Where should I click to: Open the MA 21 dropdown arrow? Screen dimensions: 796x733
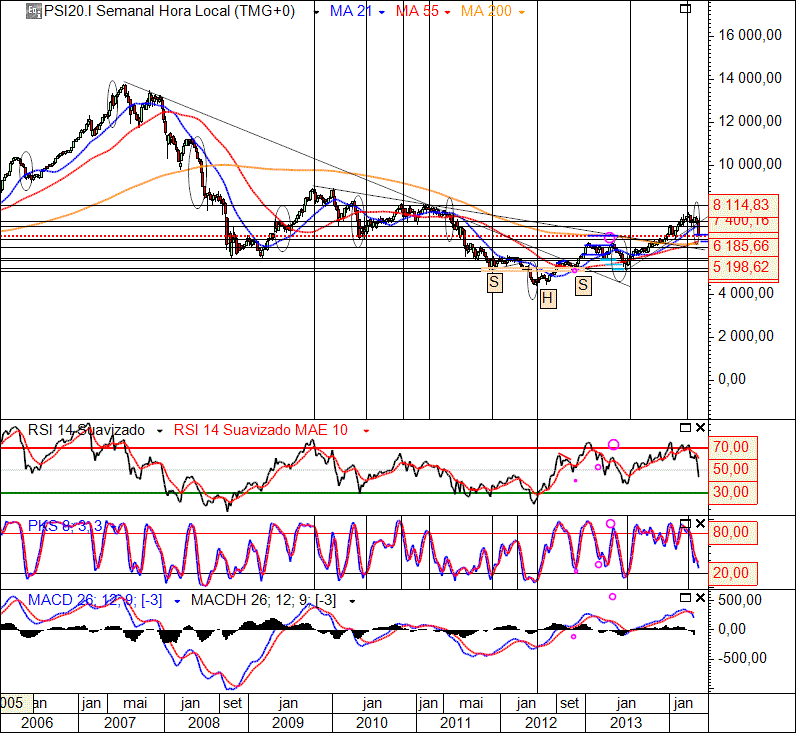[x=383, y=12]
